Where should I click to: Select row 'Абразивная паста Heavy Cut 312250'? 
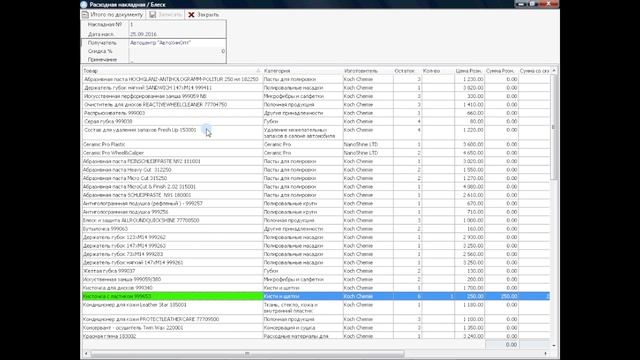point(316,170)
